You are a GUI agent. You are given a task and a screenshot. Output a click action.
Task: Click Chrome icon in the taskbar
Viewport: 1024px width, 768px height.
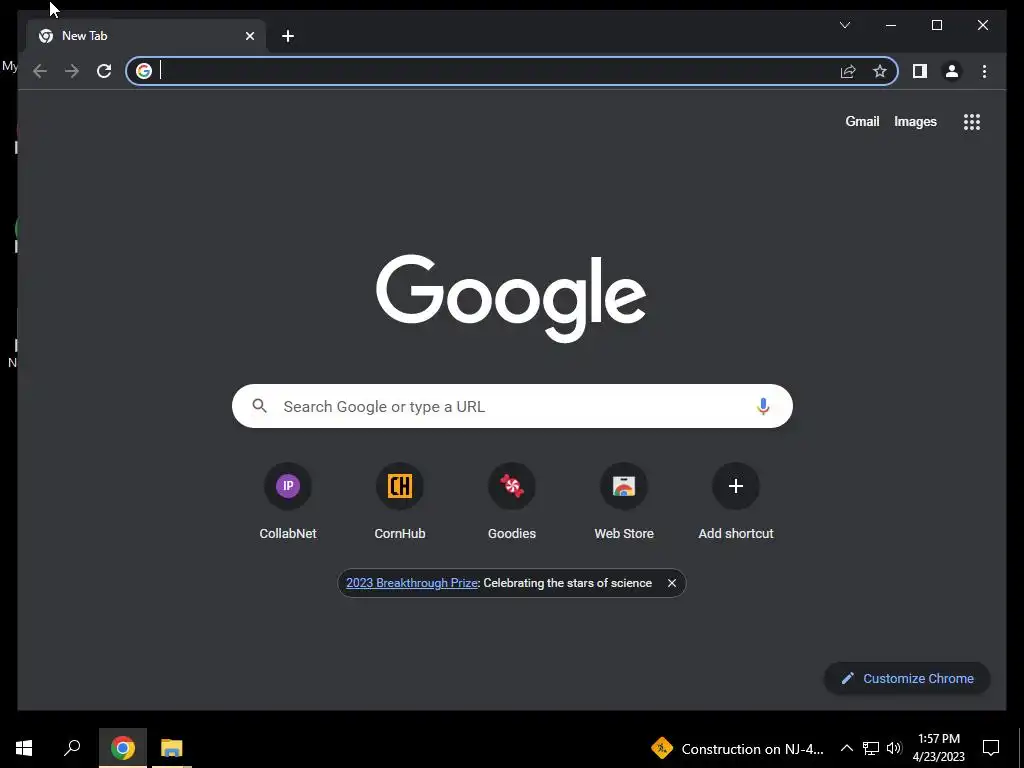click(x=122, y=748)
